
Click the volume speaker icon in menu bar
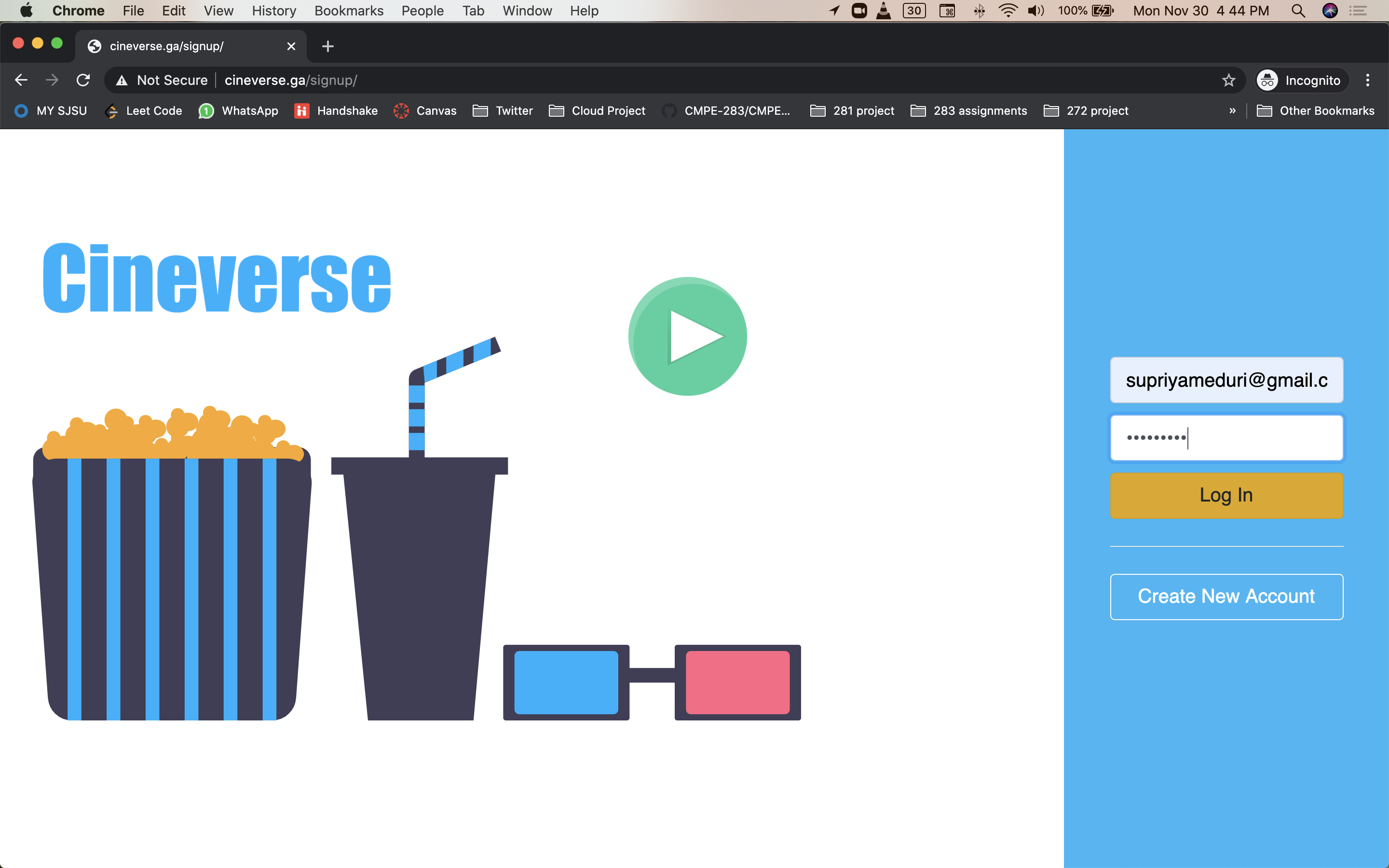1035,11
